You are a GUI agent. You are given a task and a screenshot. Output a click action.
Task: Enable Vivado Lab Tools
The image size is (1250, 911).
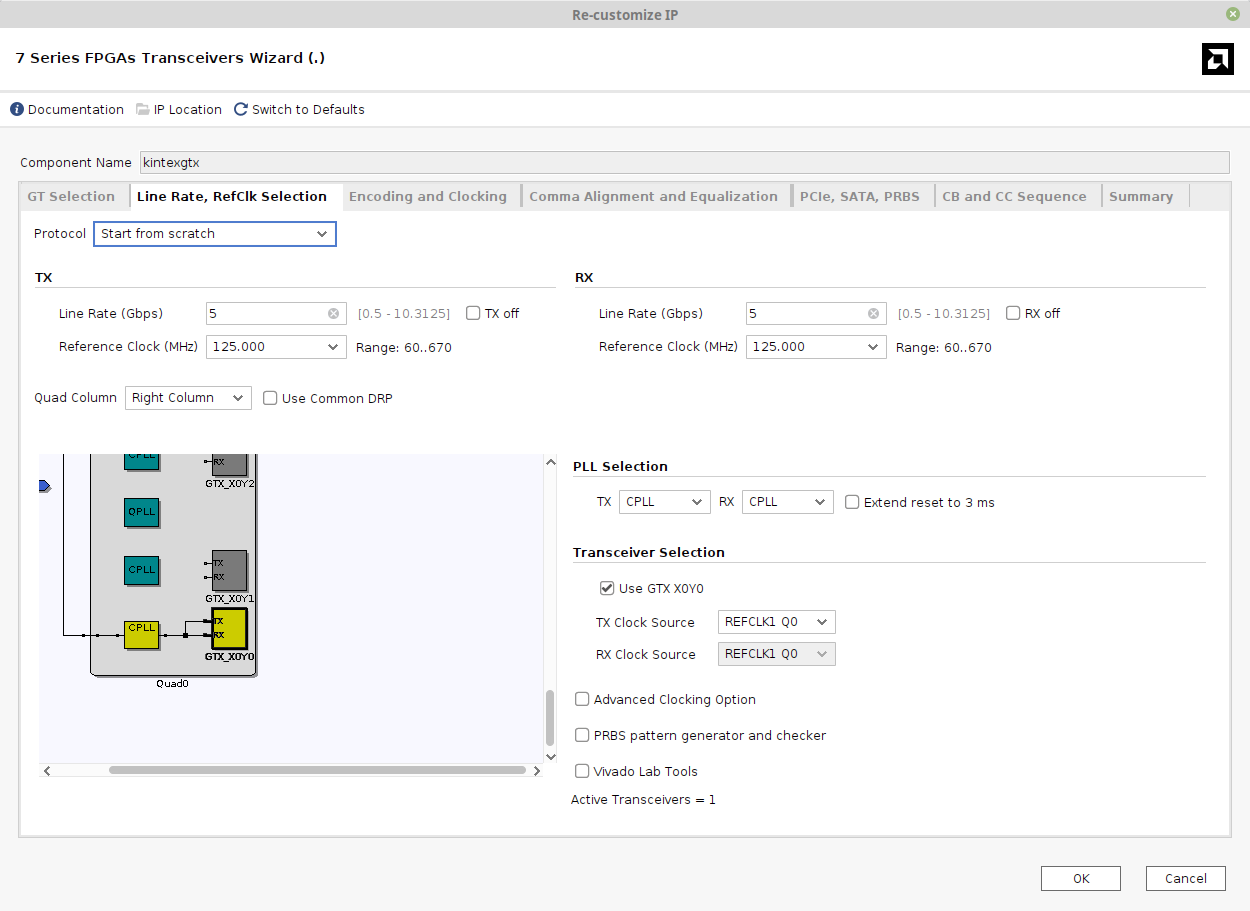click(x=582, y=771)
